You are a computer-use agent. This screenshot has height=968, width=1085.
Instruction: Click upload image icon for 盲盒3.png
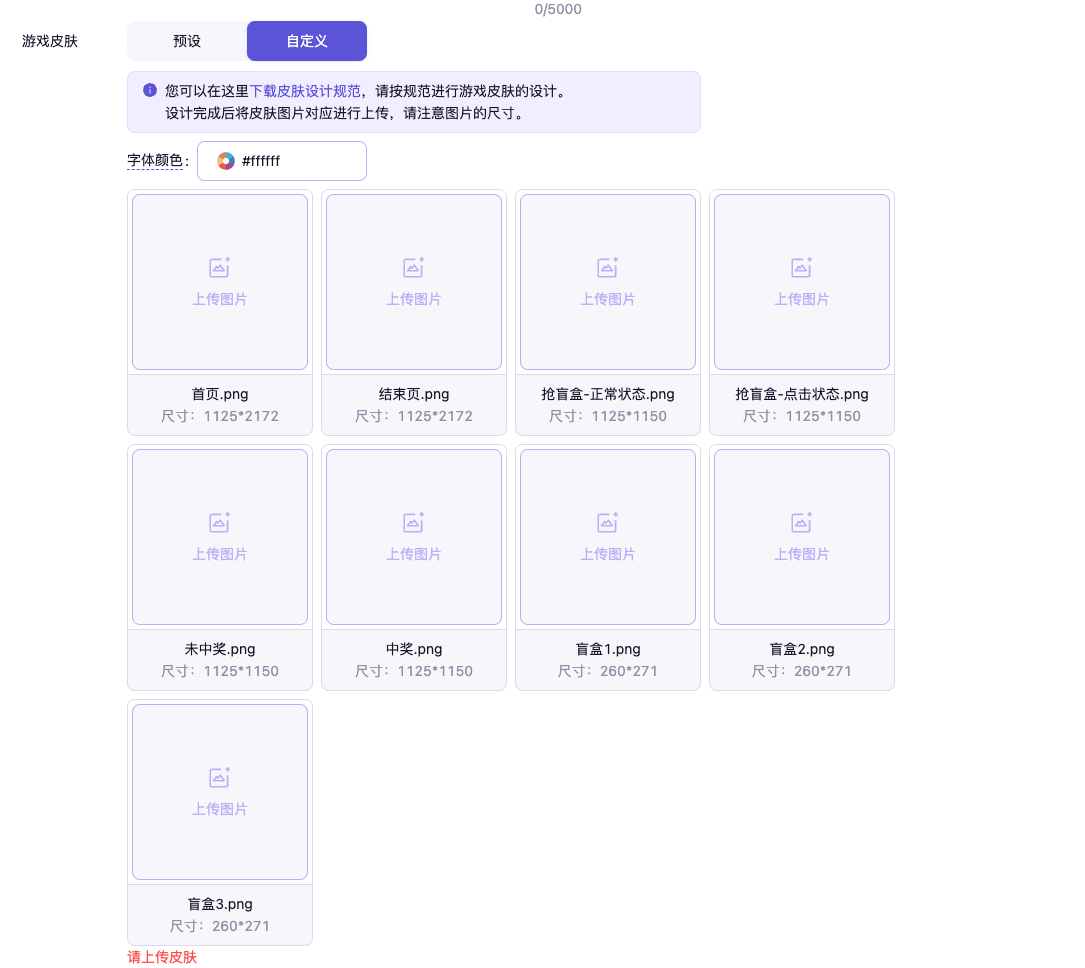coord(219,778)
